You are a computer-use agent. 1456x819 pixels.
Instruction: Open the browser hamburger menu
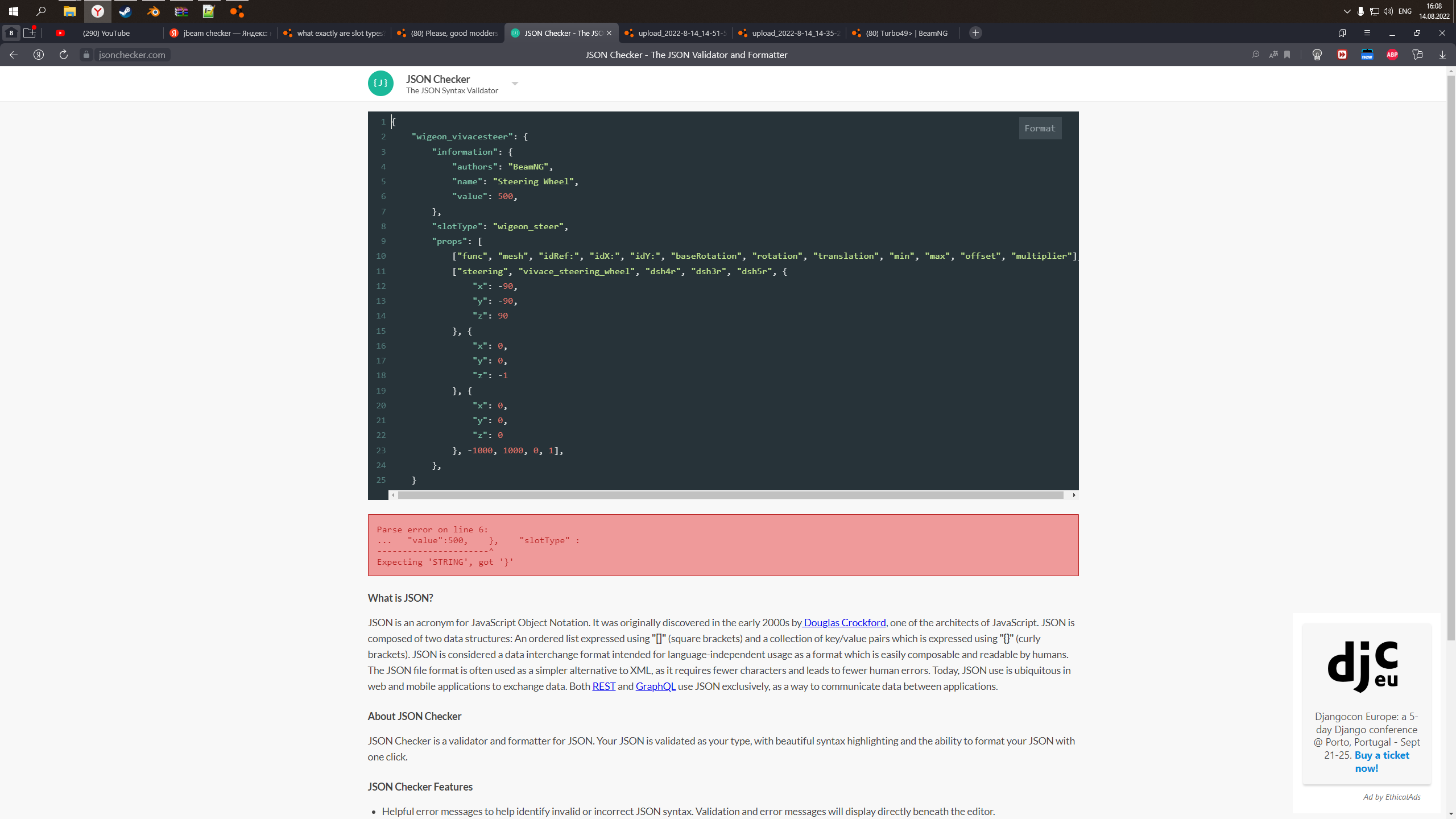point(1367,33)
